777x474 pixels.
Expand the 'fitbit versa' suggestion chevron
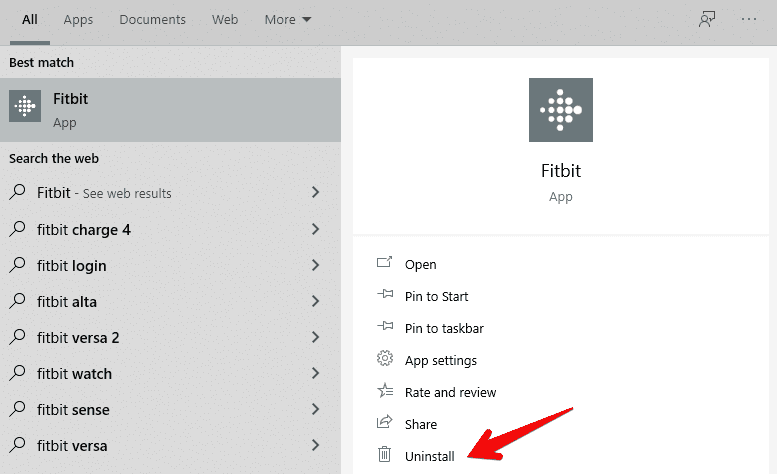316,445
